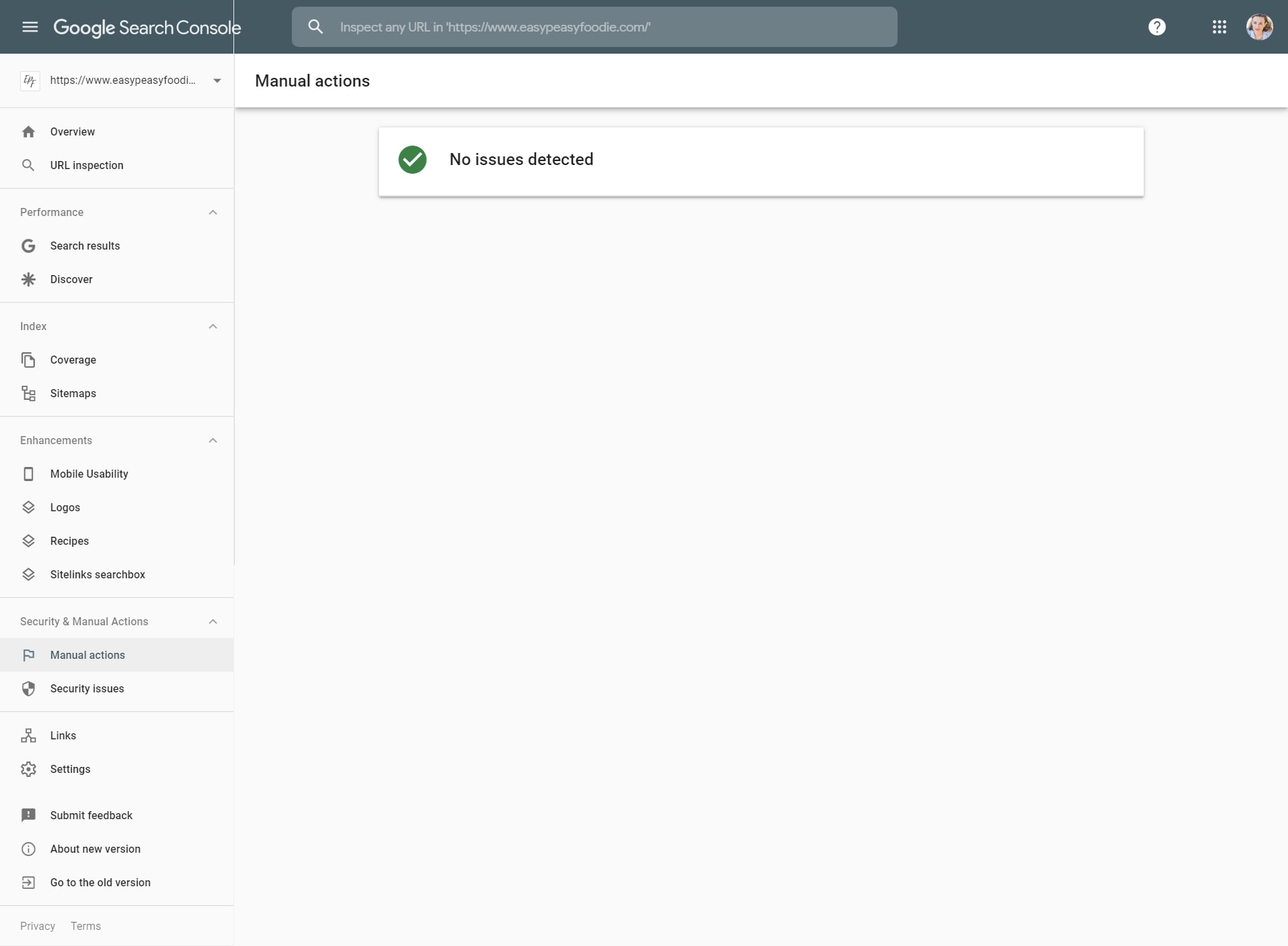Click the Recipes enhancement tab

(x=70, y=541)
